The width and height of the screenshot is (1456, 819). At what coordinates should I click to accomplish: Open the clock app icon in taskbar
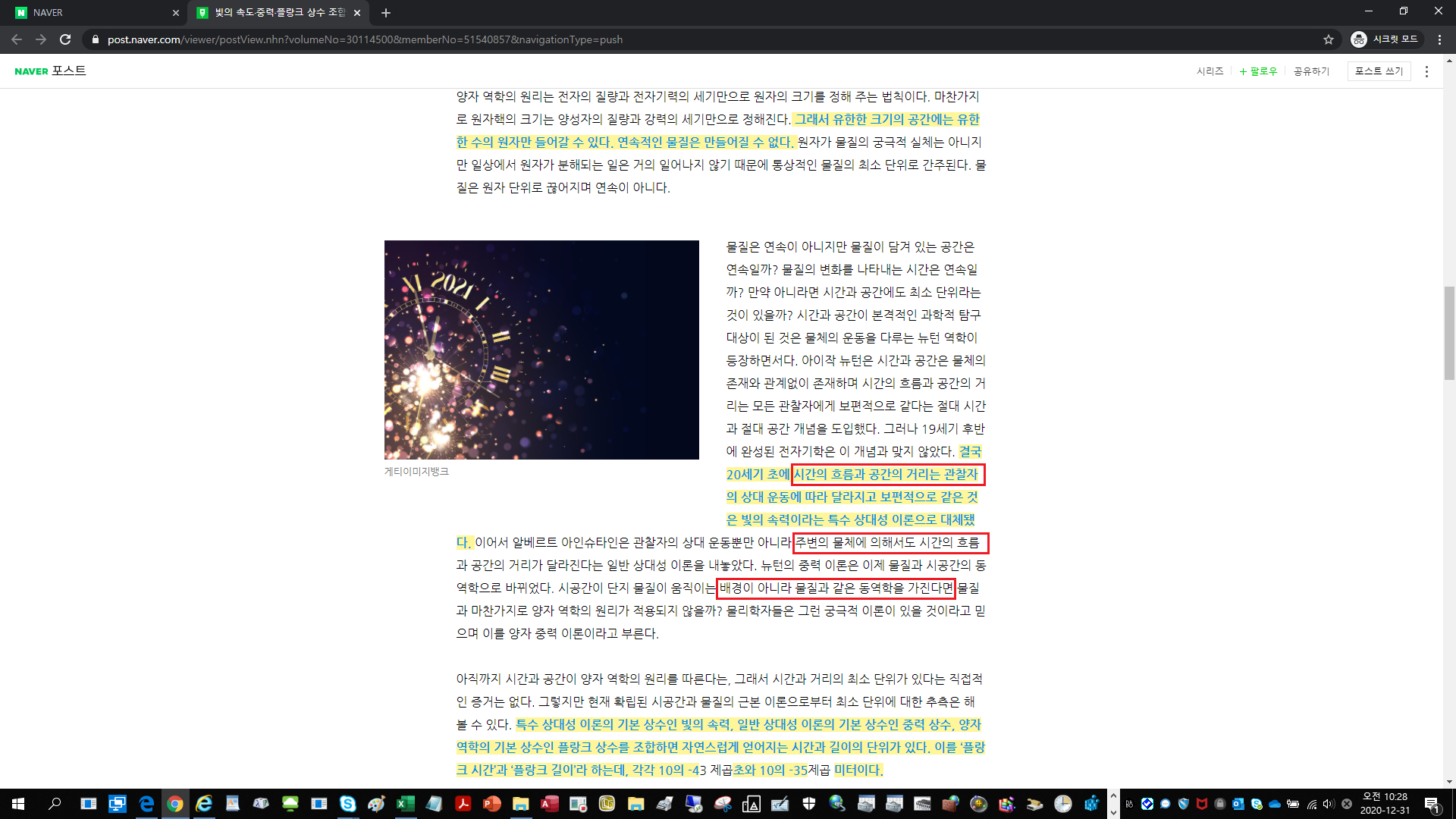(x=1063, y=804)
